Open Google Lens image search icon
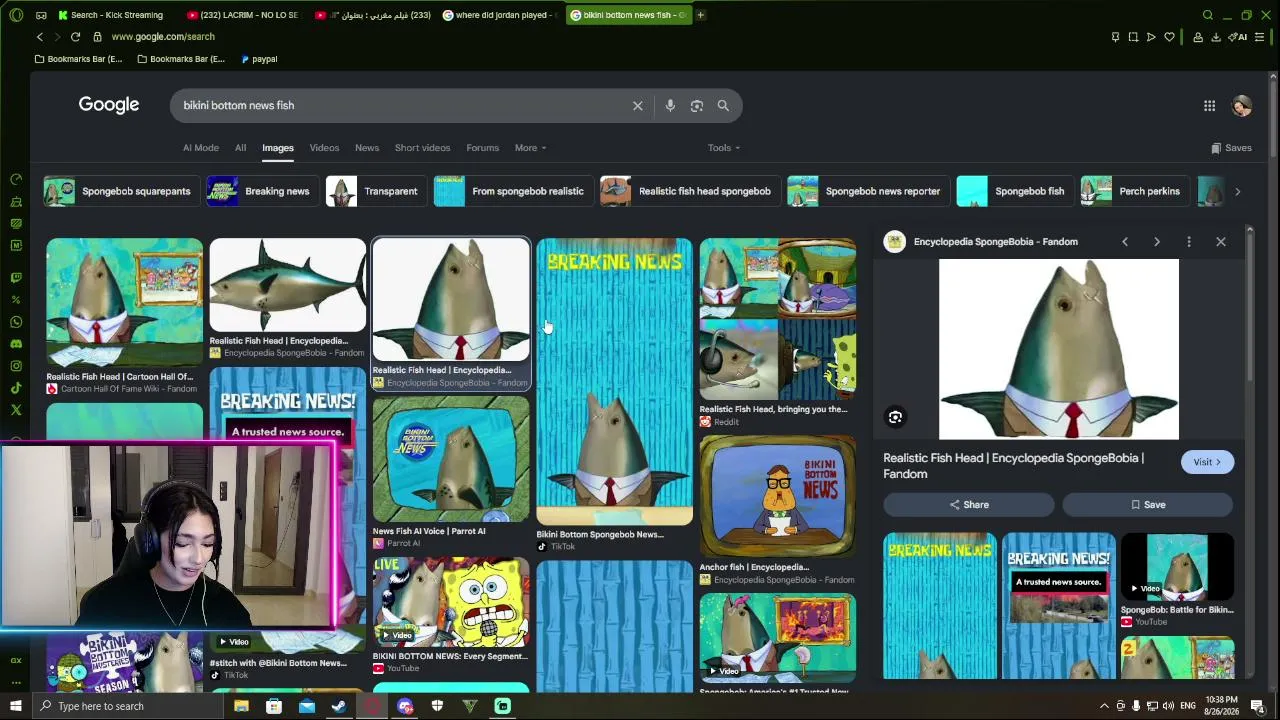This screenshot has width=1280, height=720. pos(697,106)
